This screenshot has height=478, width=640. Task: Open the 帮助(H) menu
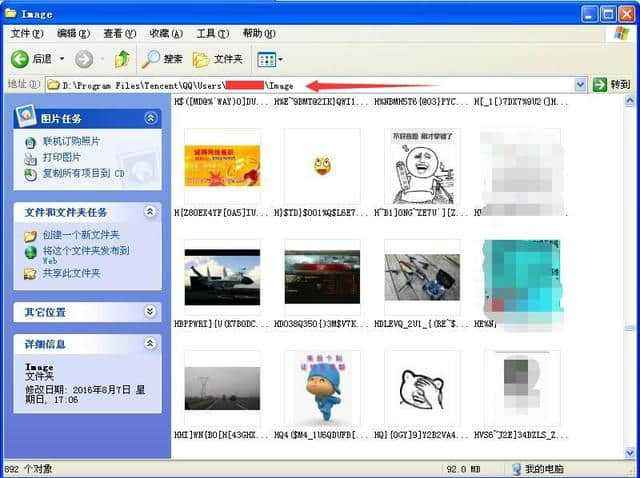[x=259, y=33]
